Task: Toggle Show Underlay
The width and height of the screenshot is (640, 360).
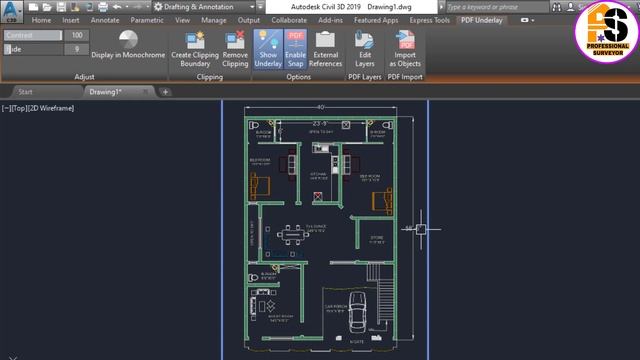Action: coord(268,49)
